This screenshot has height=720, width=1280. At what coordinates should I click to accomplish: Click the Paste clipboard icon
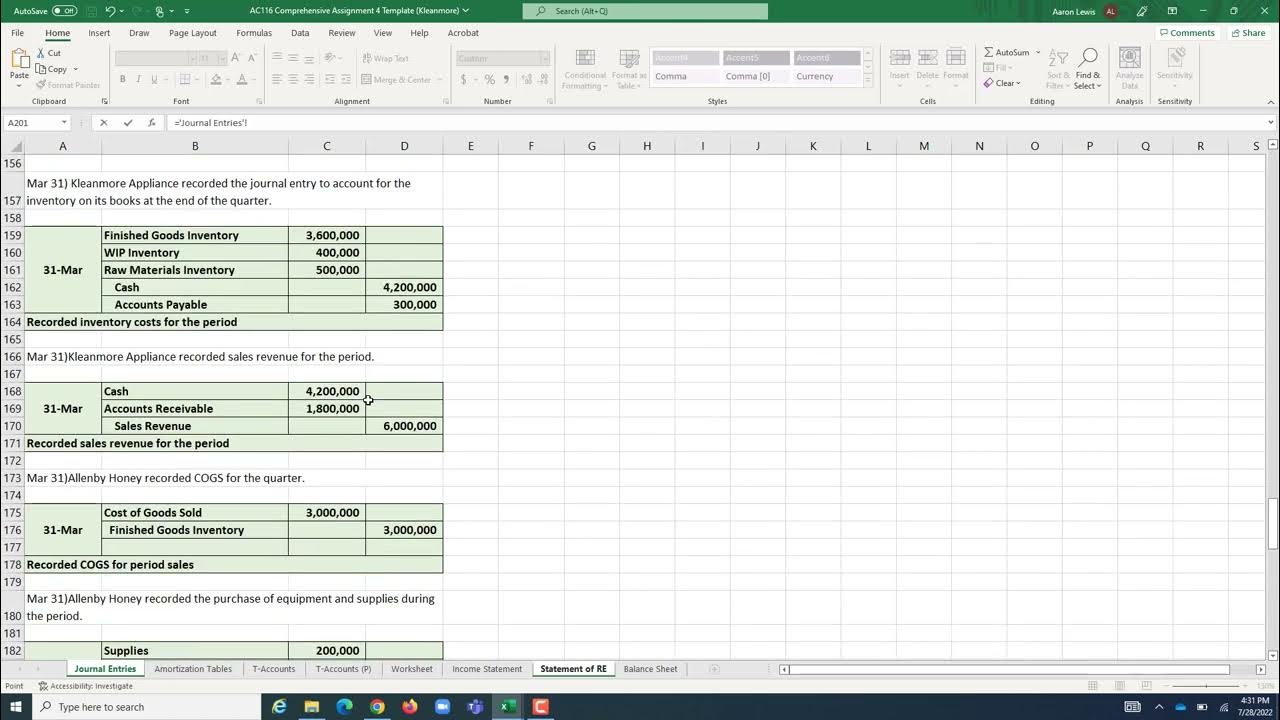(19, 59)
